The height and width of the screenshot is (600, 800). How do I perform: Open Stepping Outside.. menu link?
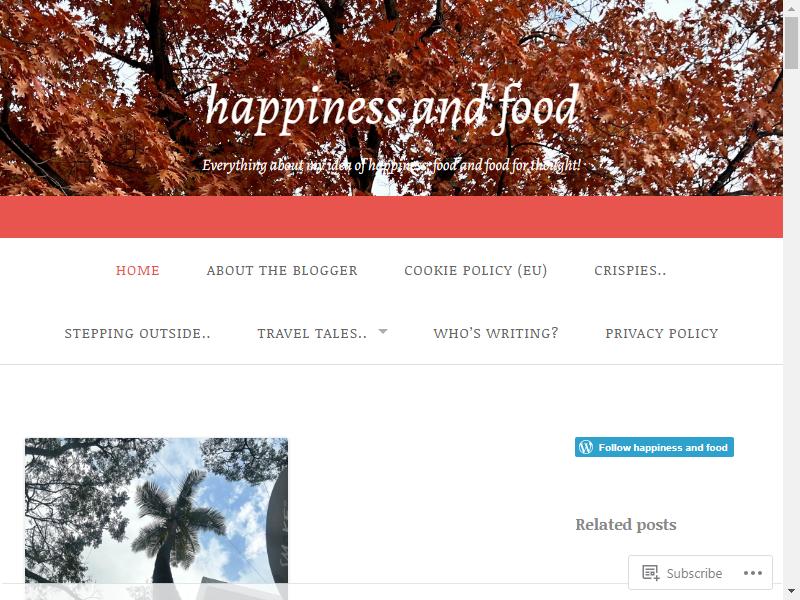137,334
